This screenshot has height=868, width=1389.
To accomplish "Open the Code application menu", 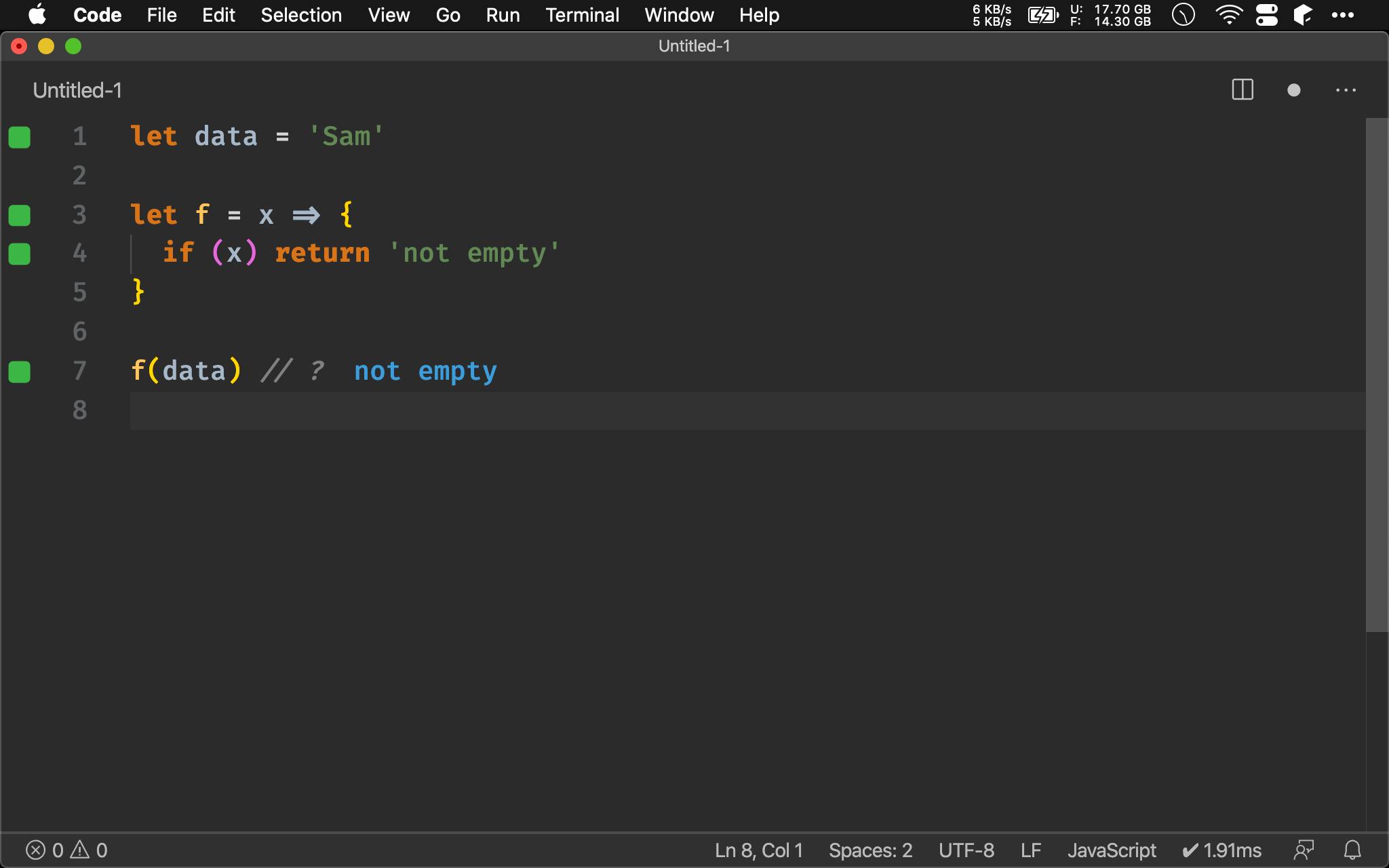I will [98, 15].
